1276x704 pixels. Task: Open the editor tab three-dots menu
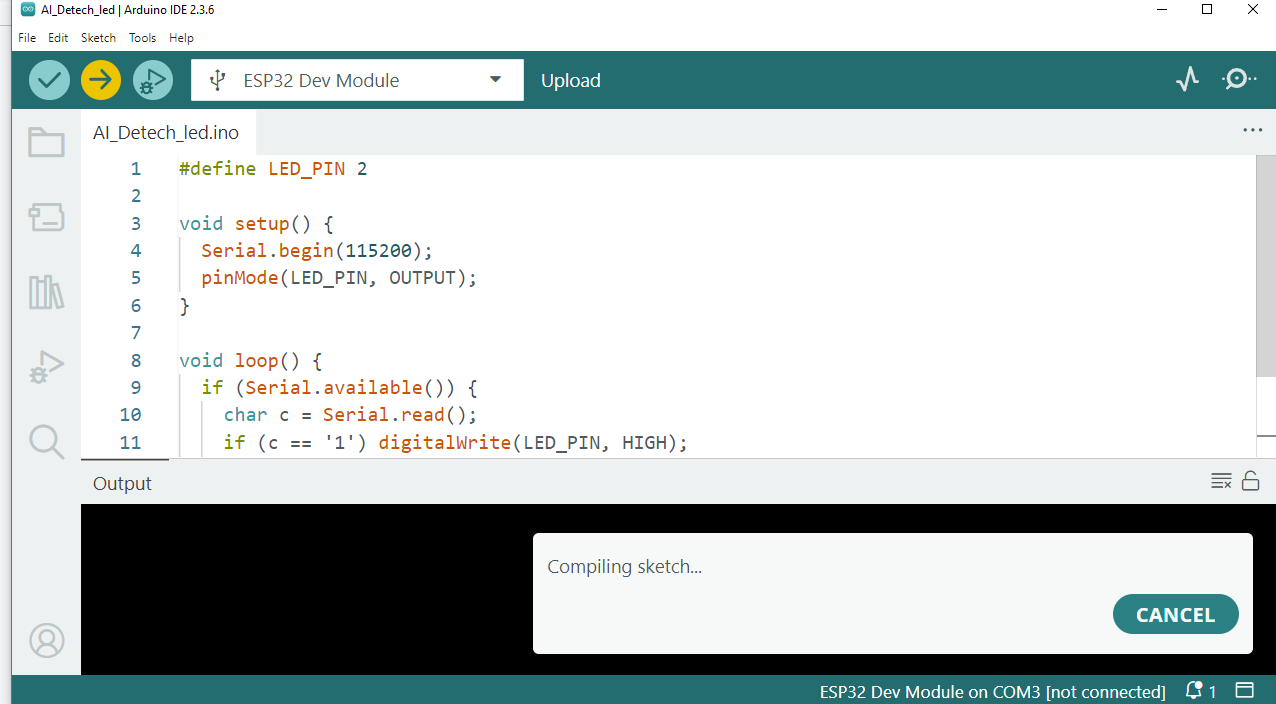click(x=1252, y=130)
